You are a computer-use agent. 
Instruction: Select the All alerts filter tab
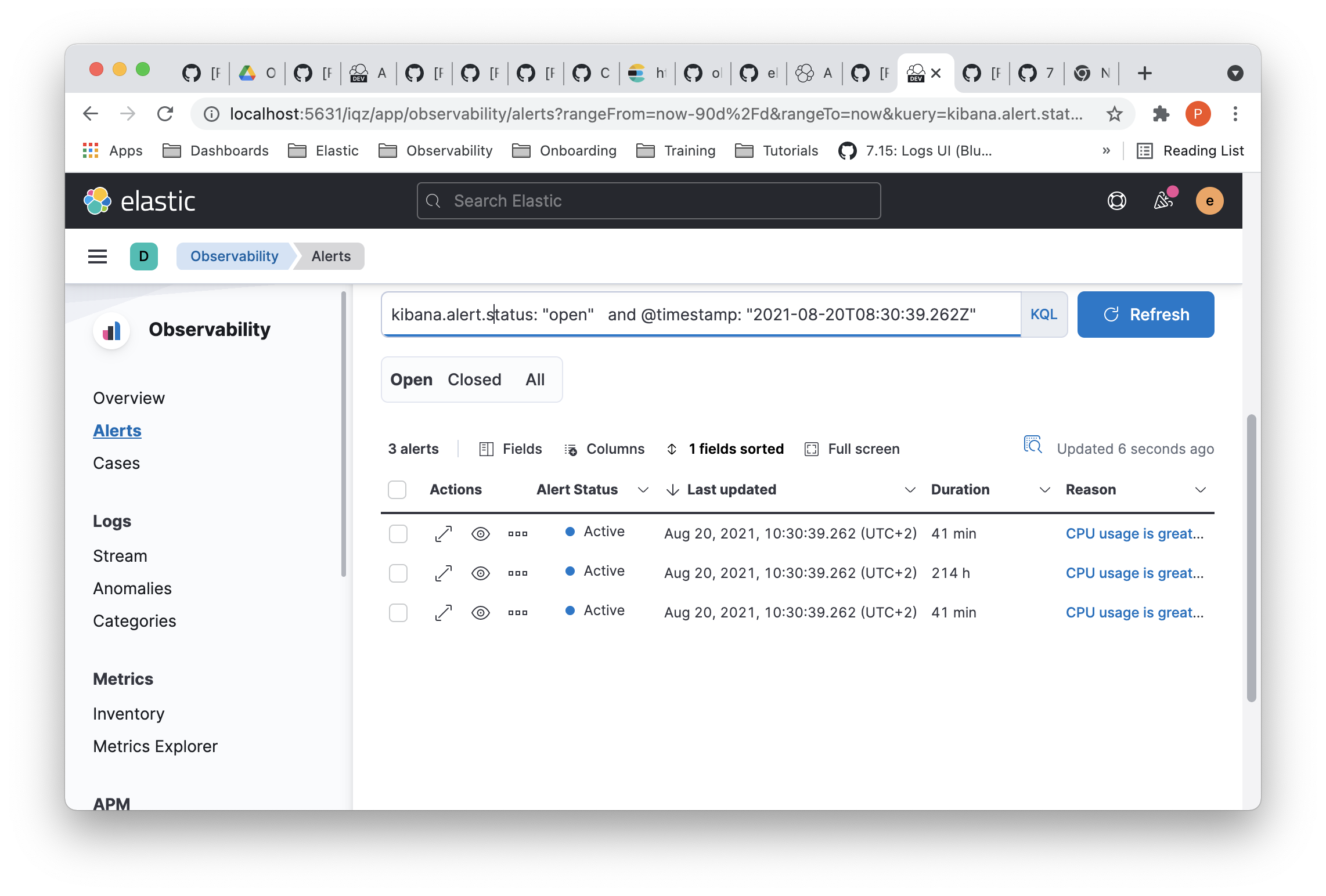(x=535, y=380)
